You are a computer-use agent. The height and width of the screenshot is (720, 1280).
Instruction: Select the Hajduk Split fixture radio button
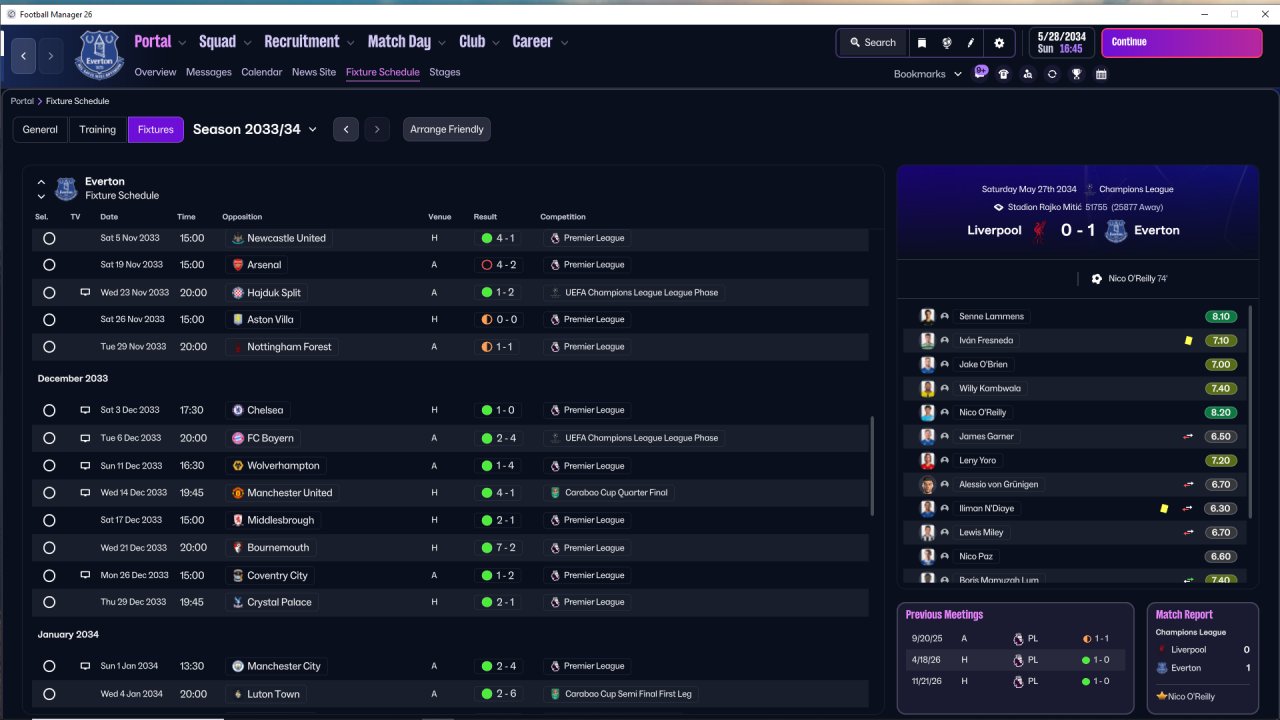(x=49, y=293)
